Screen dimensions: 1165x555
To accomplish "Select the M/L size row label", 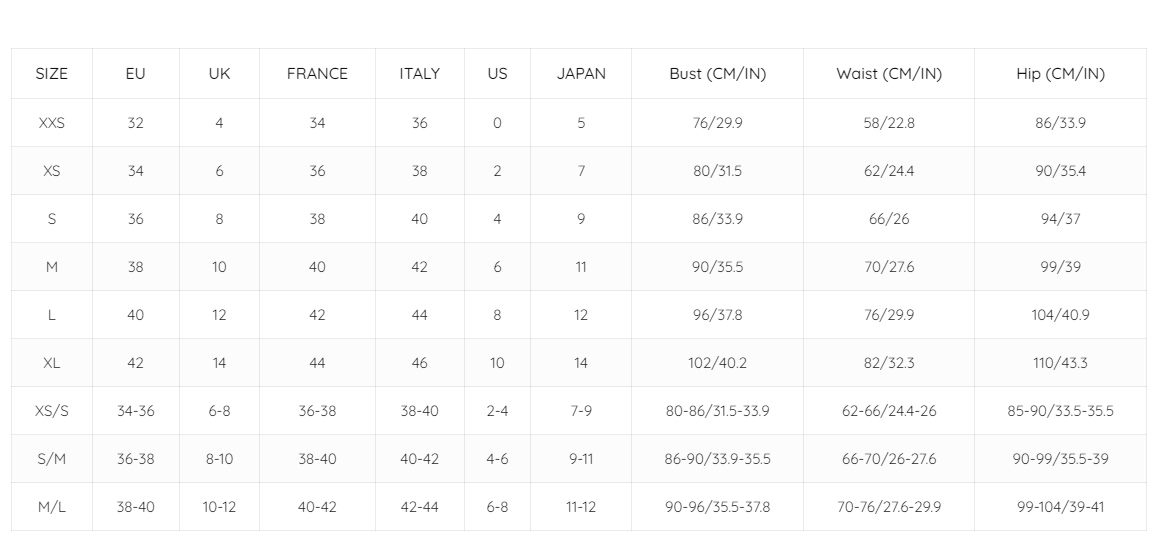I will pyautogui.click(x=52, y=507).
